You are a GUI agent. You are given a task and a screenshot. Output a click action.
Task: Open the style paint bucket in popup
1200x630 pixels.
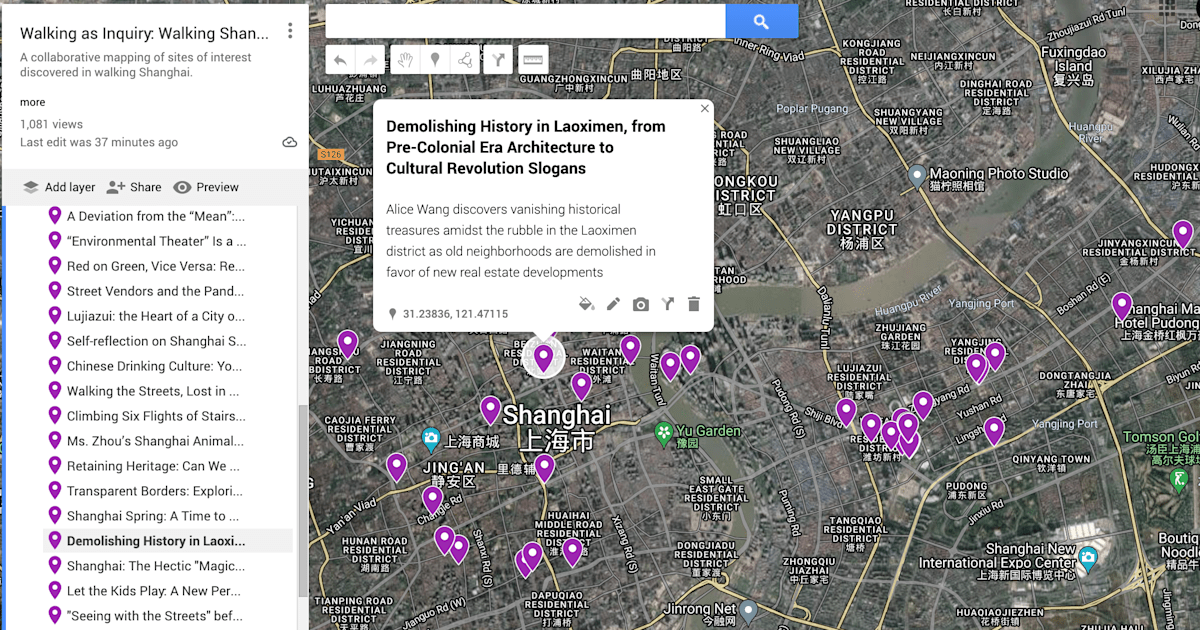(x=587, y=304)
